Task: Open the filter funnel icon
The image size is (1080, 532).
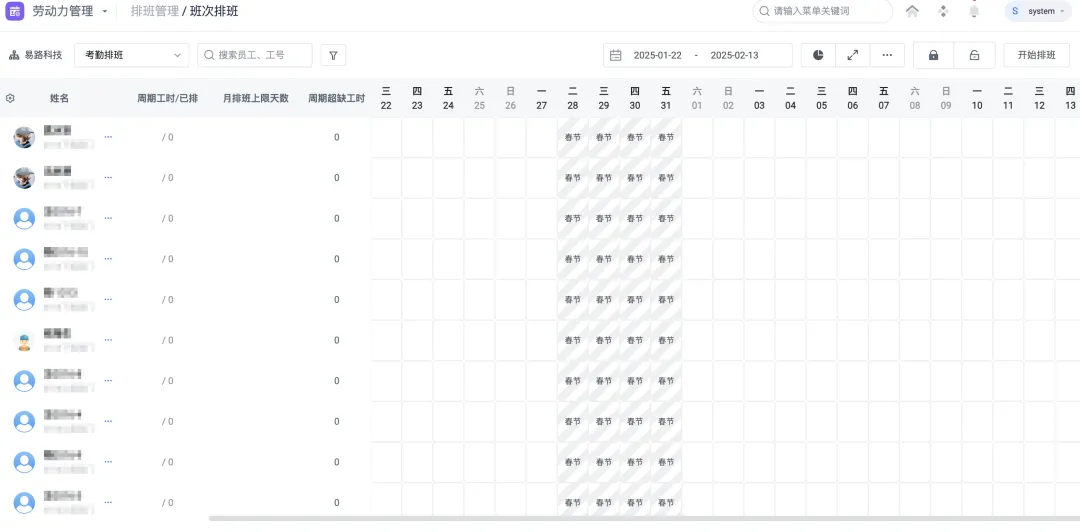Action: (333, 55)
